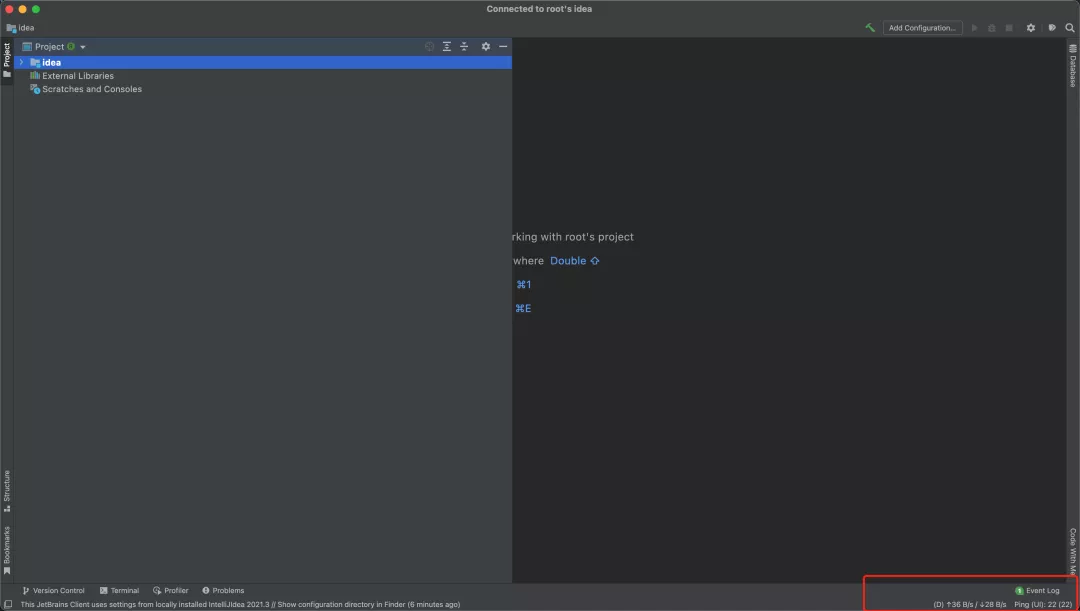The image size is (1080, 611).
Task: Click the green badge next to Project title
Action: coord(71,47)
